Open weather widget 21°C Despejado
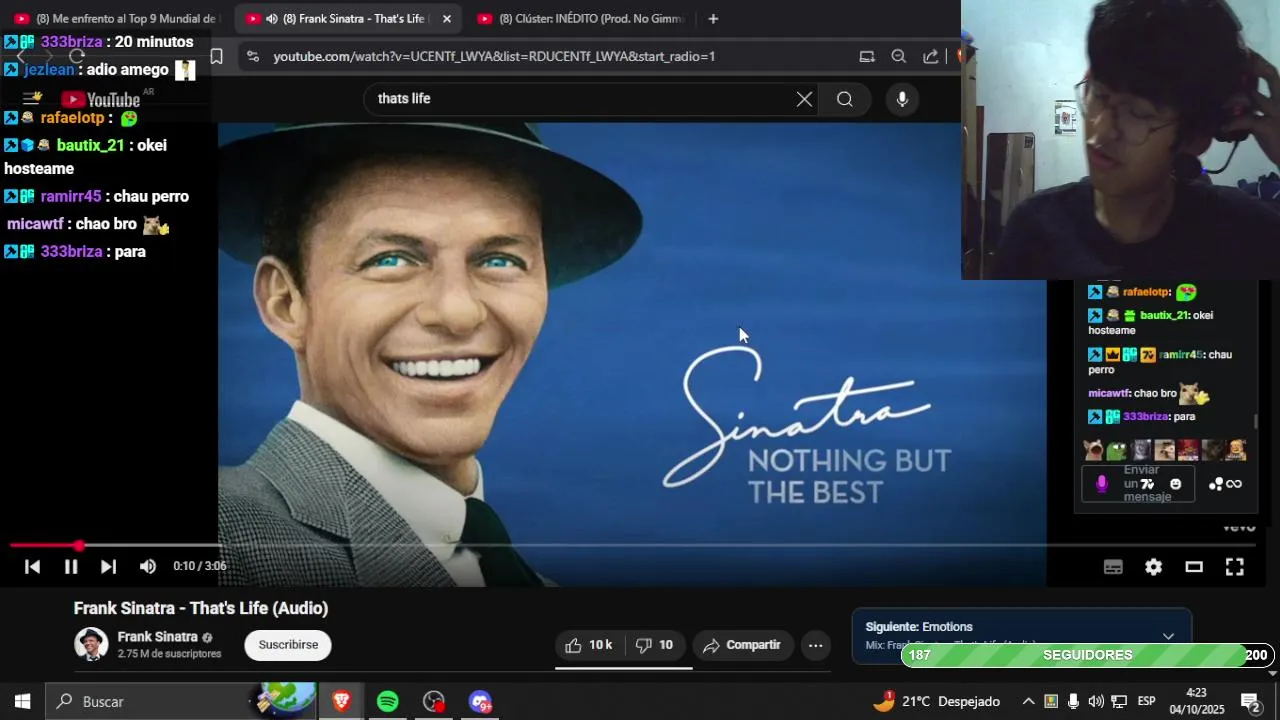Viewport: 1280px width, 720px height. click(936, 702)
